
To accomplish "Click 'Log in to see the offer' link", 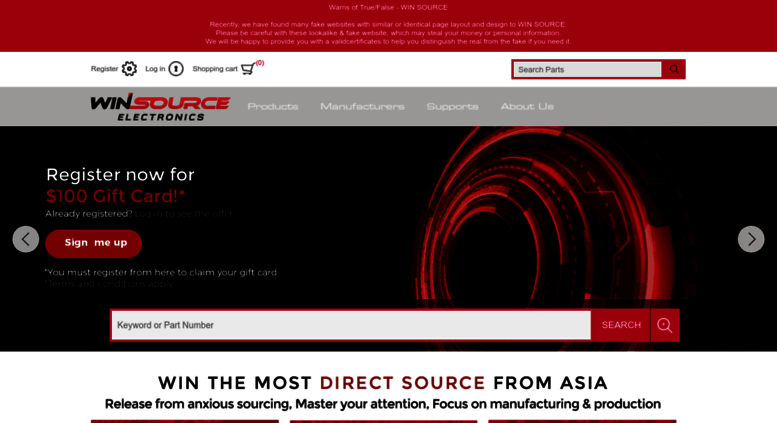I will [x=184, y=214].
